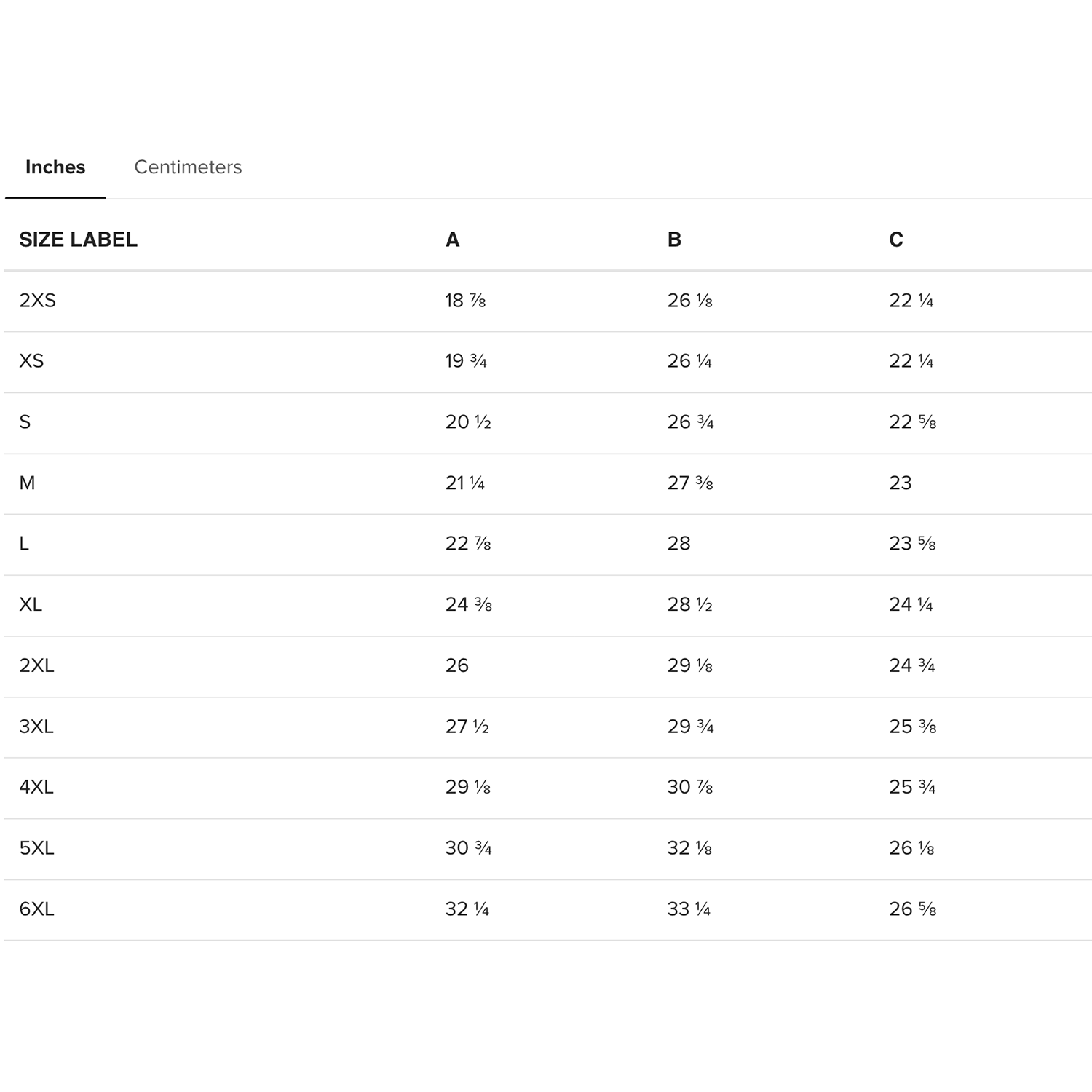This screenshot has height=1092, width=1092.
Task: Select the 4XL size row label
Action: 36,787
